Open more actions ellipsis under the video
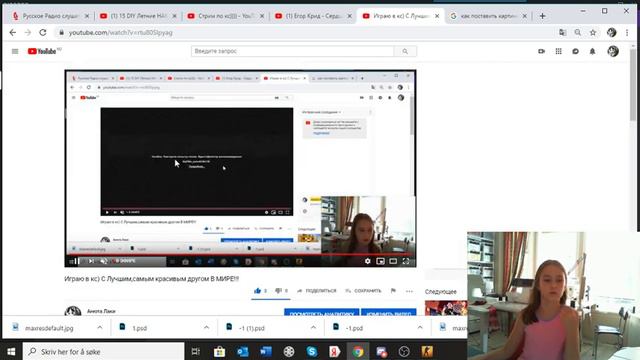This screenshot has height=360, width=640. coord(409,291)
